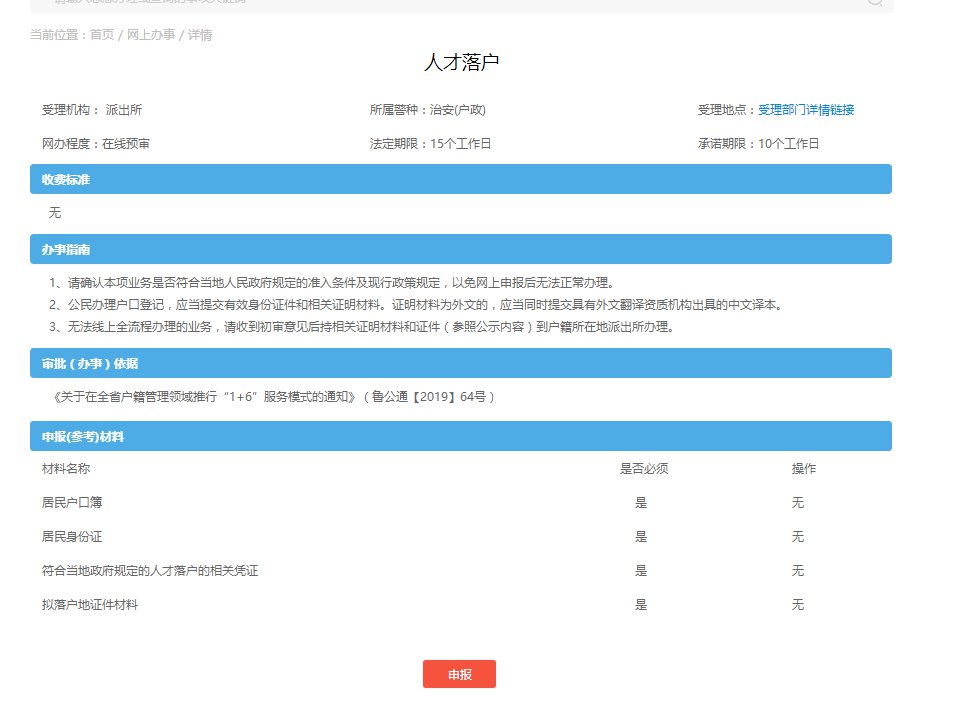Click the 材料名称 column header
Image resolution: width=953 pixels, height=707 pixels.
tap(66, 469)
